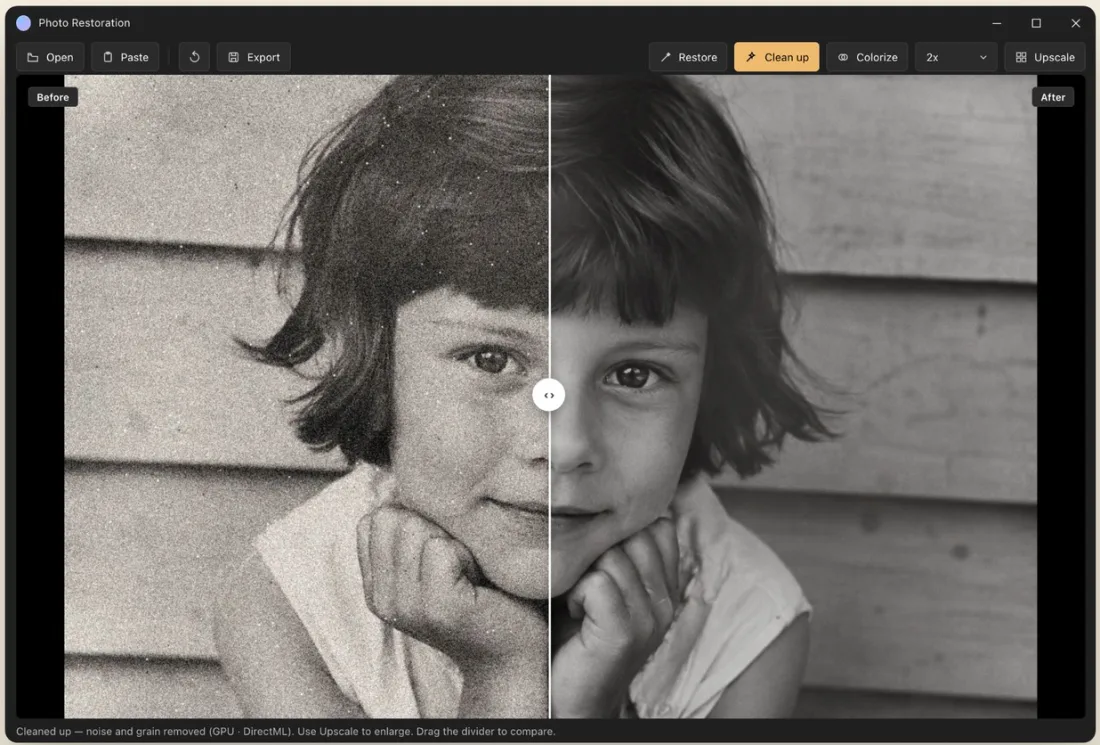Screen dimensions: 1100x745
Task: Click the comparison divider handle
Action: (x=549, y=396)
